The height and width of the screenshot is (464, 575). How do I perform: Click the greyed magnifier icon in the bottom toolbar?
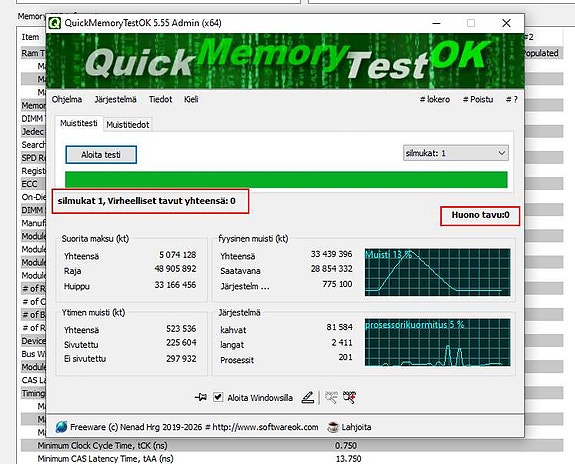click(331, 397)
